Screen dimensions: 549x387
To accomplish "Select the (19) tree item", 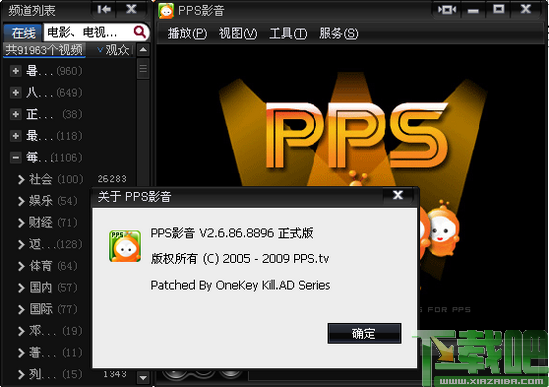I will click(x=55, y=331).
